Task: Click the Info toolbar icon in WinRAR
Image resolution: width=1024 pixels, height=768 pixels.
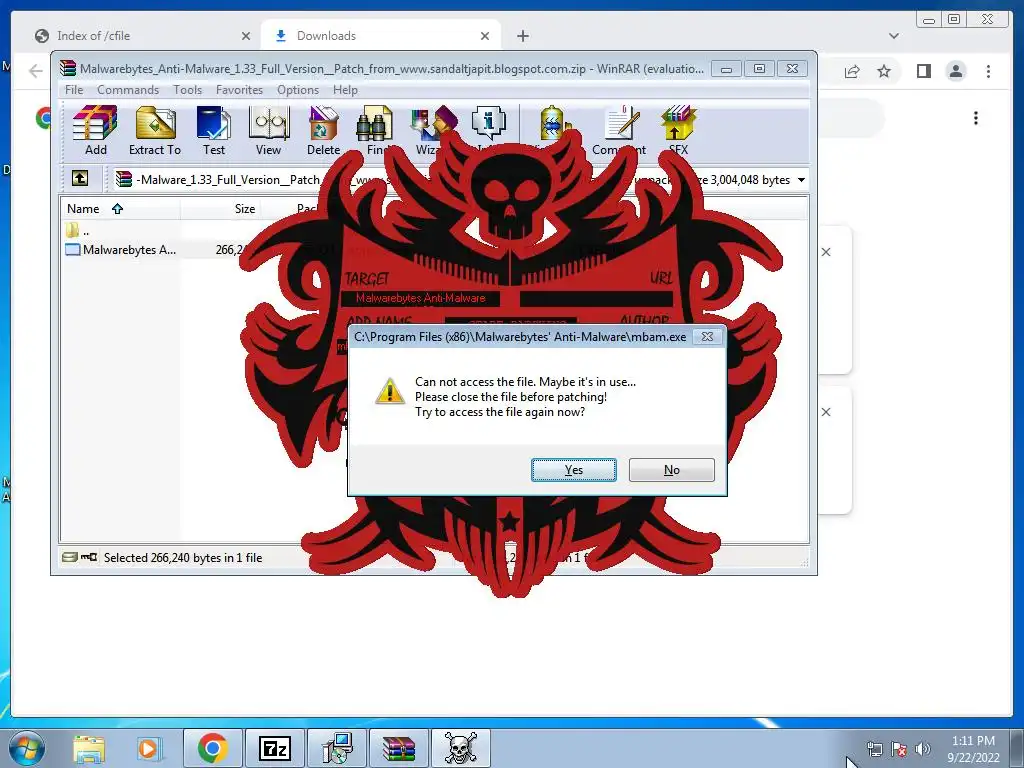Action: (x=488, y=123)
